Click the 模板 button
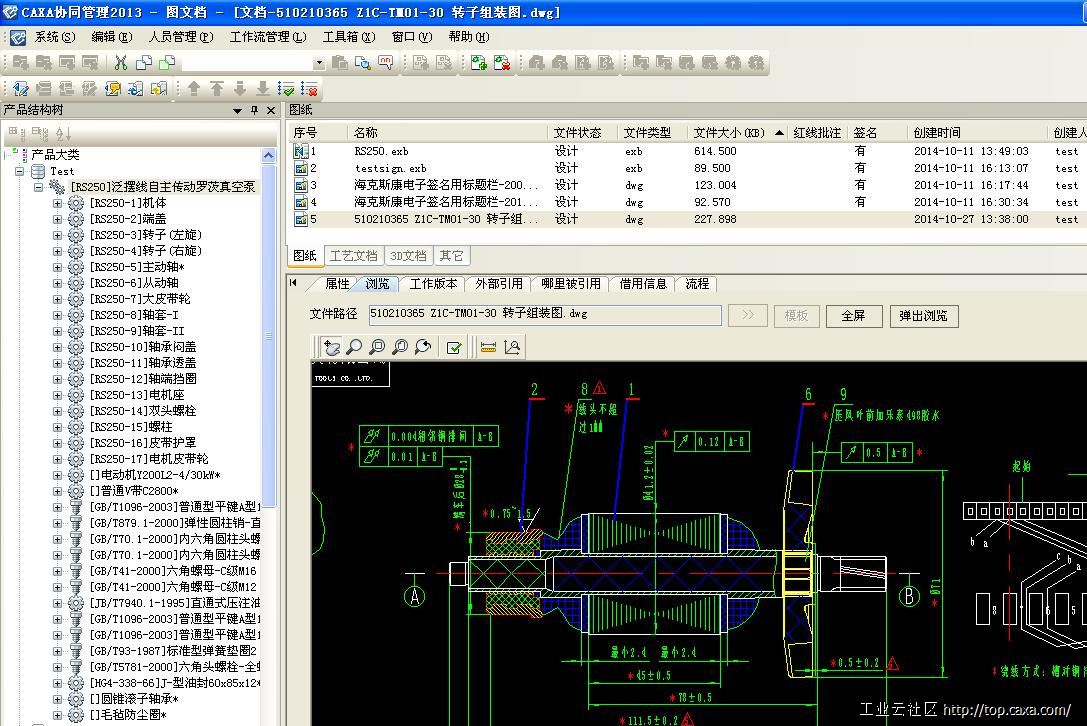Screen dimensions: 1087x726 point(796,316)
